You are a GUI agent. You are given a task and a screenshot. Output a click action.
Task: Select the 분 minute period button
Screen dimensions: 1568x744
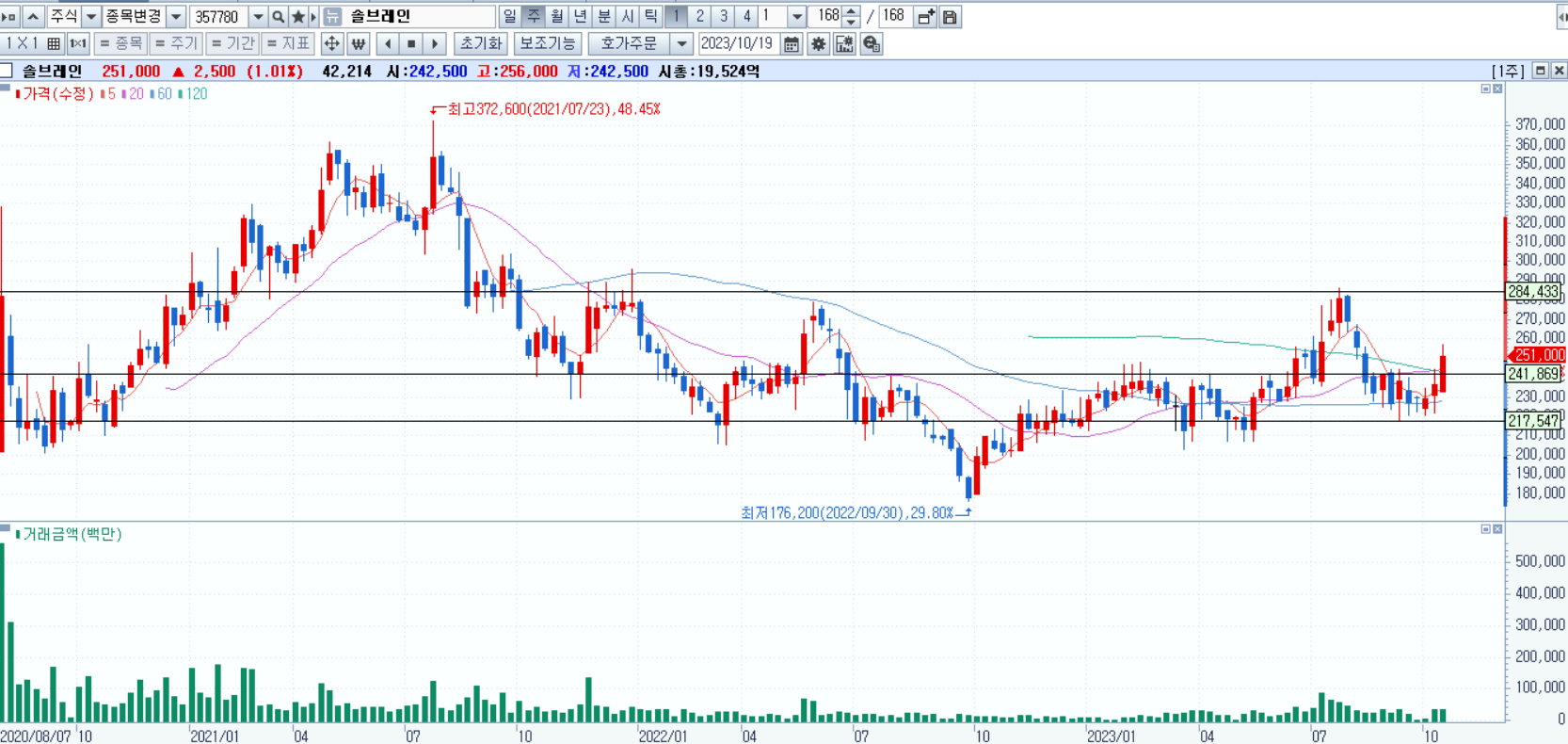604,17
